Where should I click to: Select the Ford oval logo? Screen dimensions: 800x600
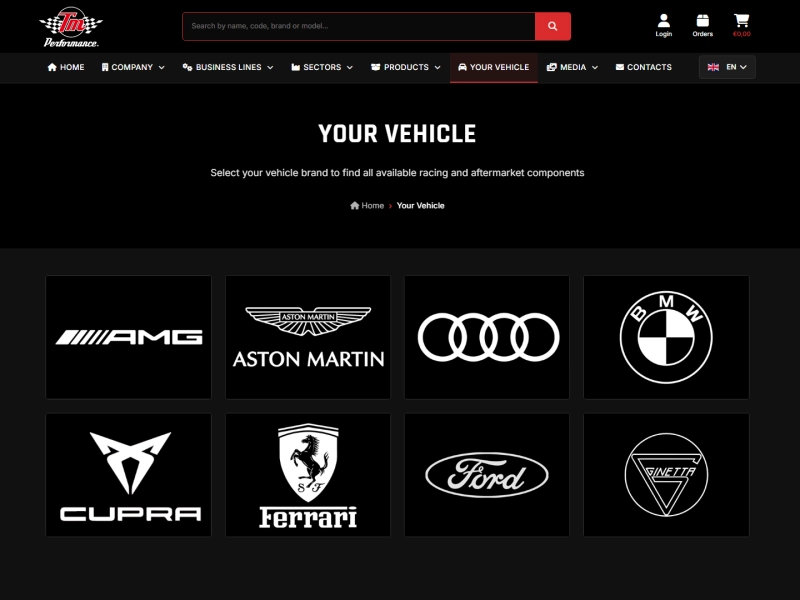[x=487, y=475]
